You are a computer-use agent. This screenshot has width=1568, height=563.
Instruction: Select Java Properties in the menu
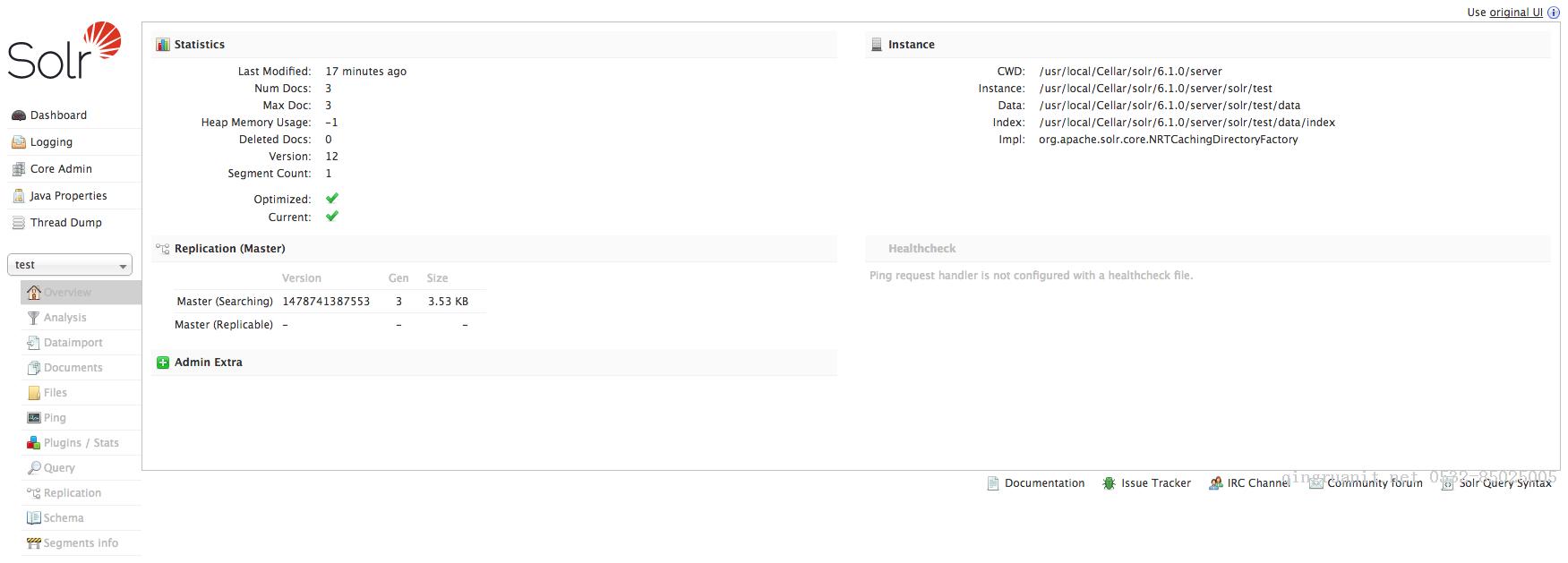[x=68, y=196]
